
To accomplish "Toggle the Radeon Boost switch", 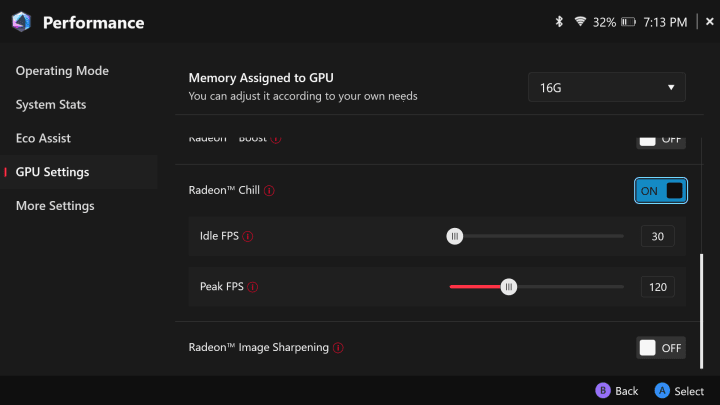I will 661,141.
